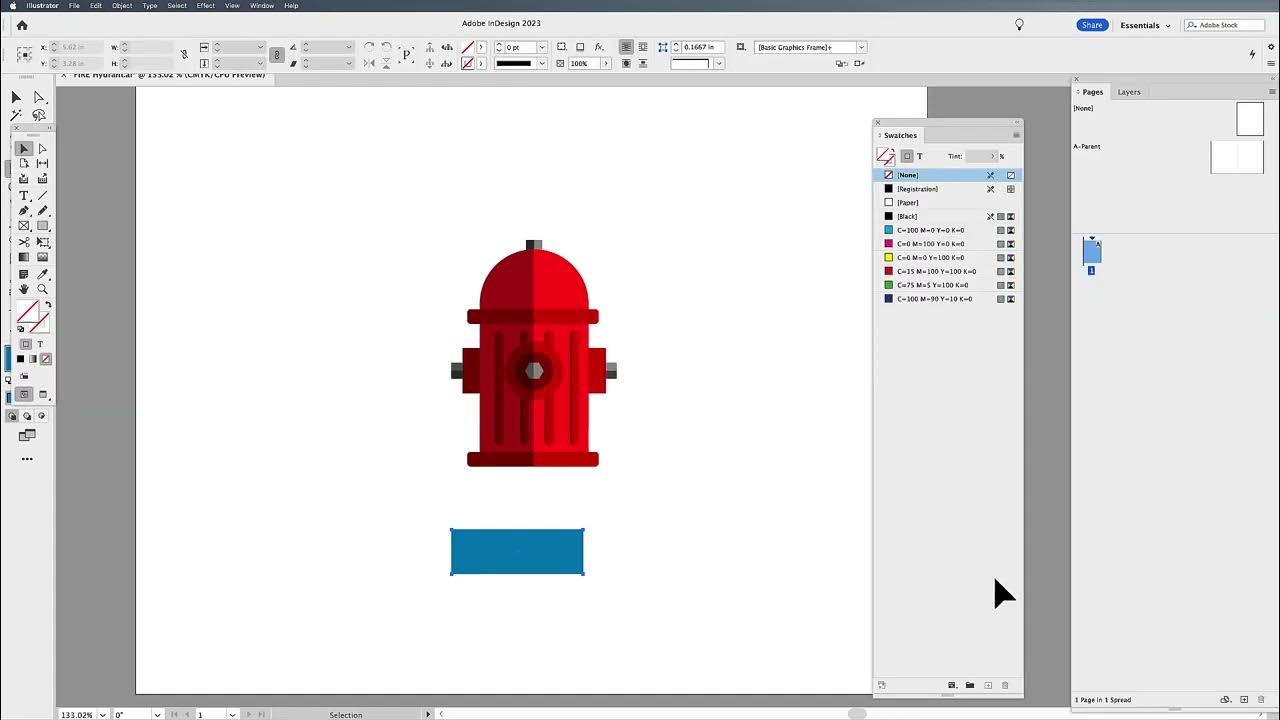Screen dimensions: 1280x720
Task: Select the Pen tool
Action: (24, 211)
